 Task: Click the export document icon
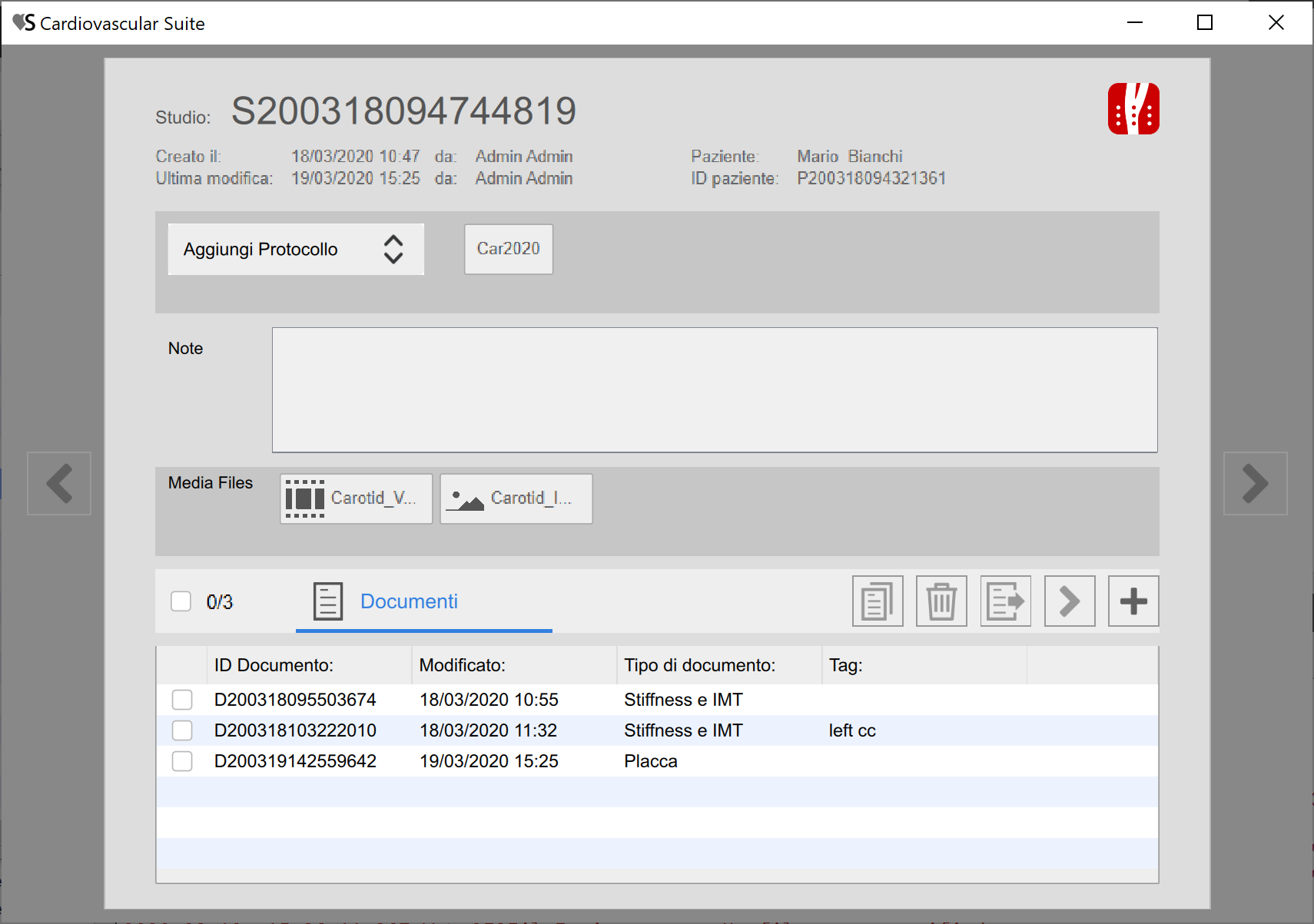(1005, 601)
